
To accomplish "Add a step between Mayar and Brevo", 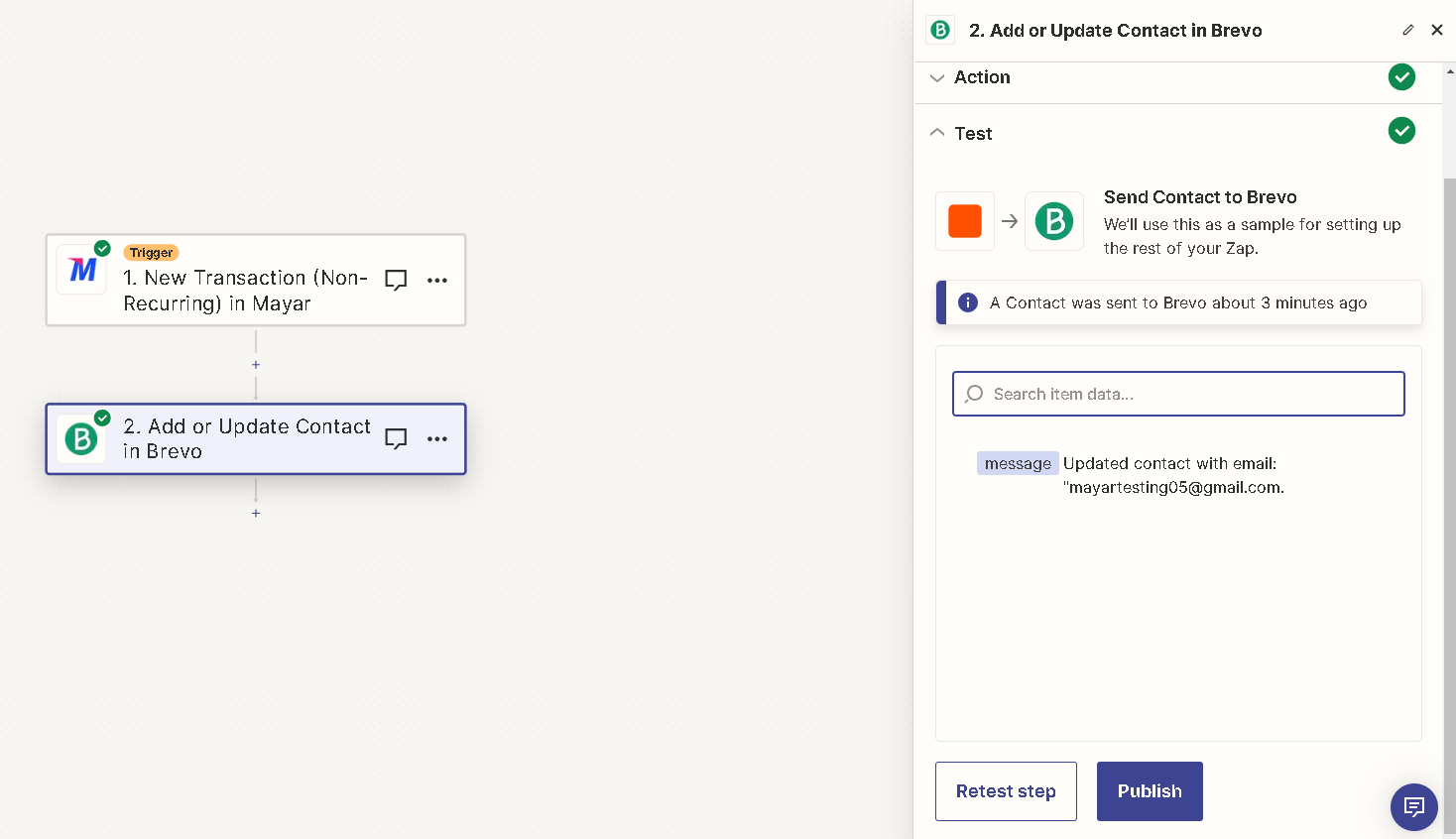I will 256,365.
